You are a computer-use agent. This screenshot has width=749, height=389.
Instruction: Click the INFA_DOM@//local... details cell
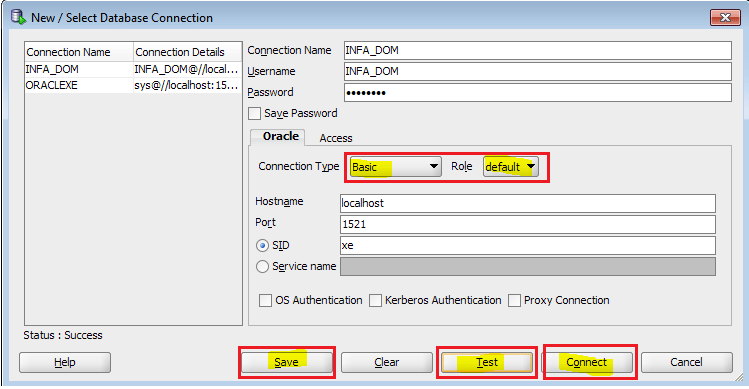[187, 69]
